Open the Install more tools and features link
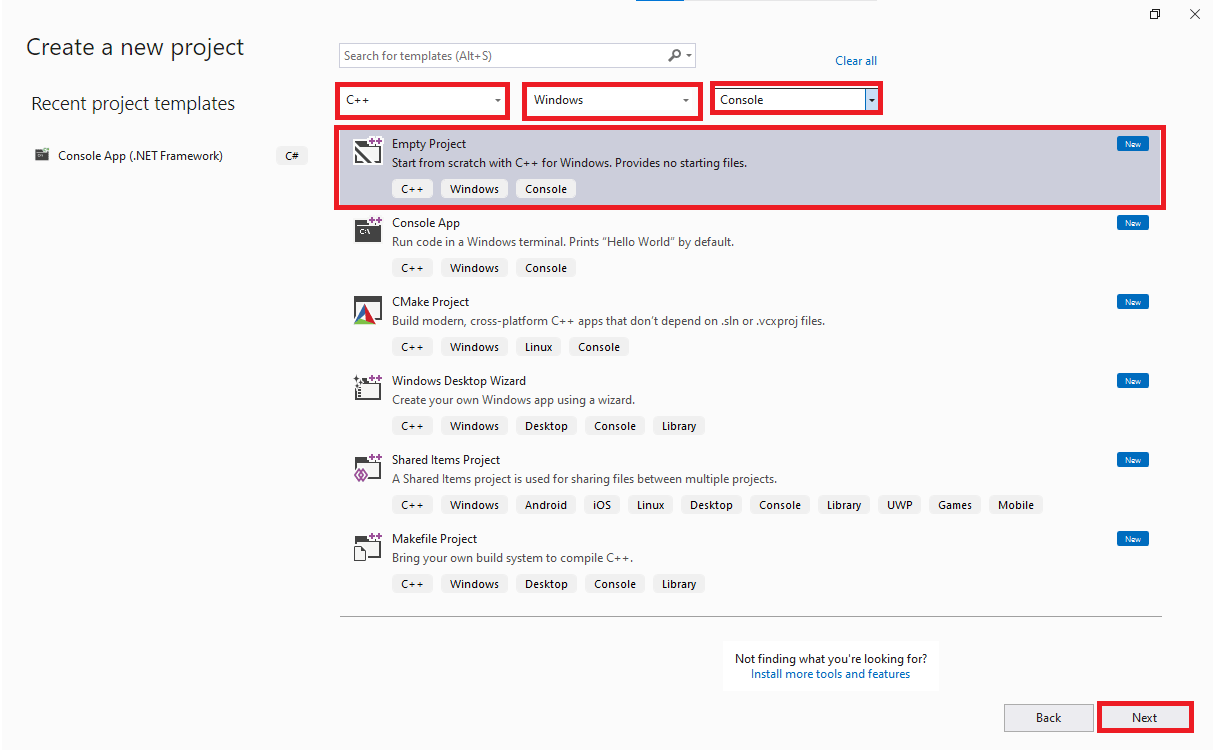Screen dimensions: 1213x750 830,674
